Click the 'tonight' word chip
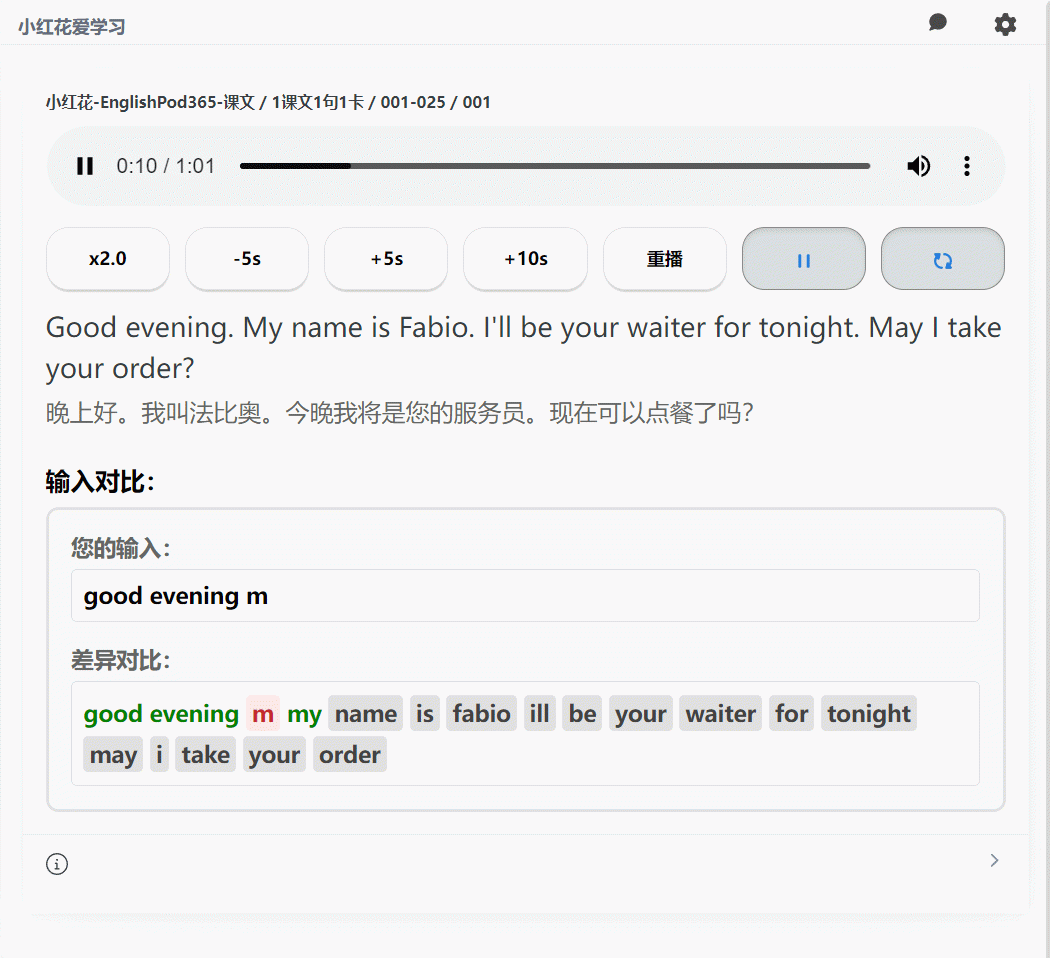1050x958 pixels. pos(869,714)
